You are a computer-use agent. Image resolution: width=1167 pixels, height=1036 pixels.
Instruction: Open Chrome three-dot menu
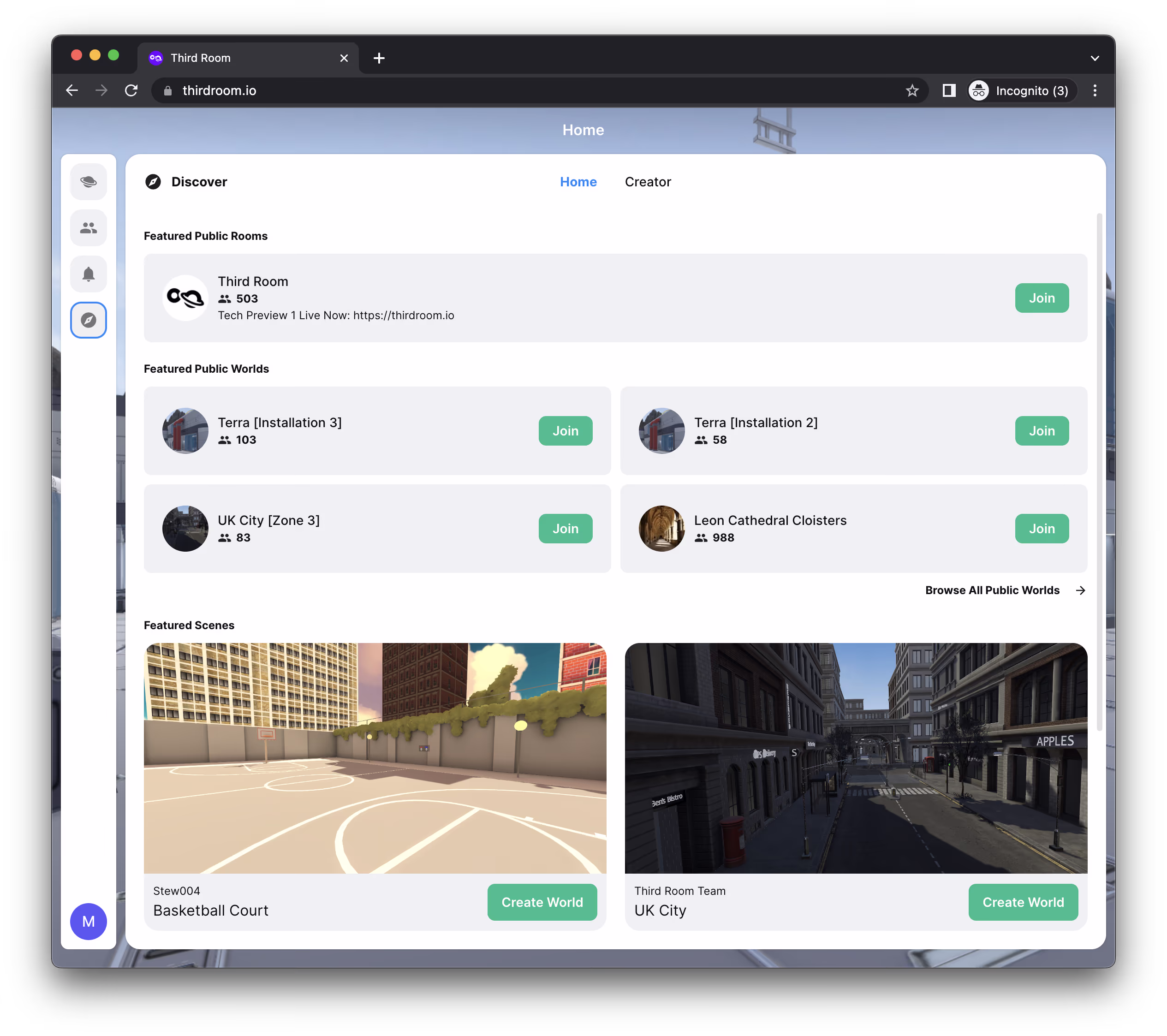pyautogui.click(x=1095, y=91)
